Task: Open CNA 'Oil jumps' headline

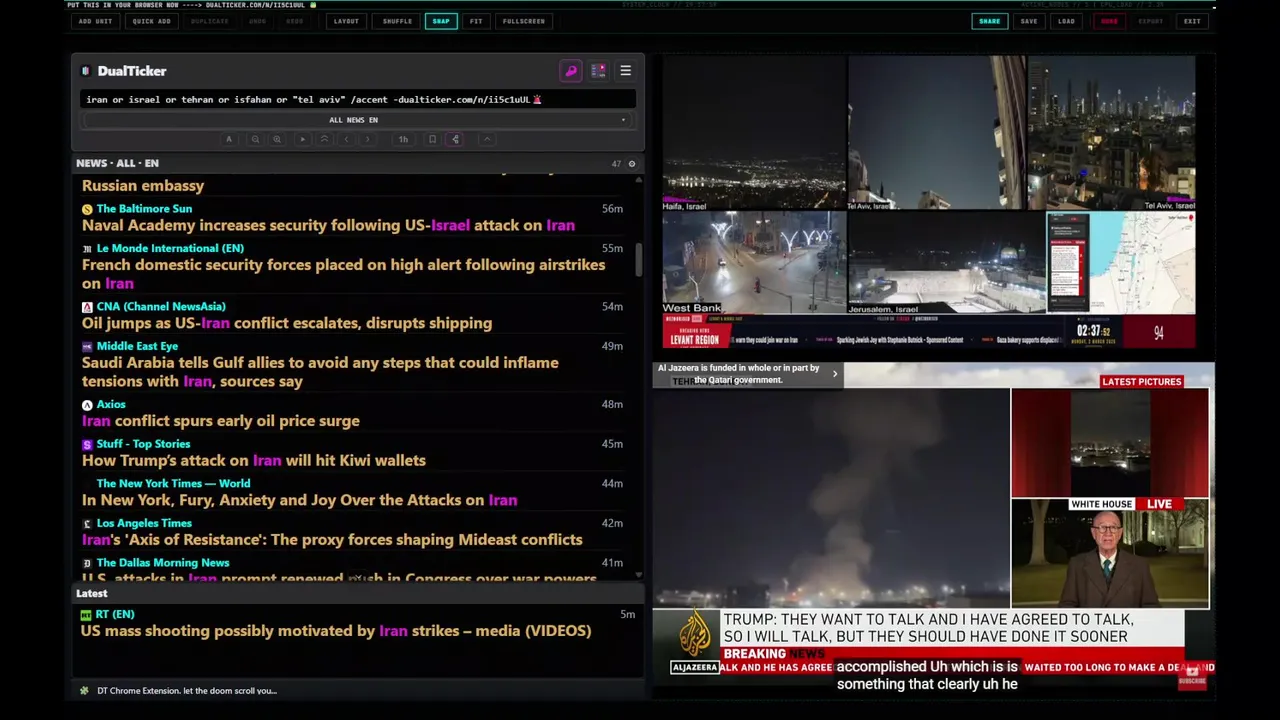Action: click(287, 323)
